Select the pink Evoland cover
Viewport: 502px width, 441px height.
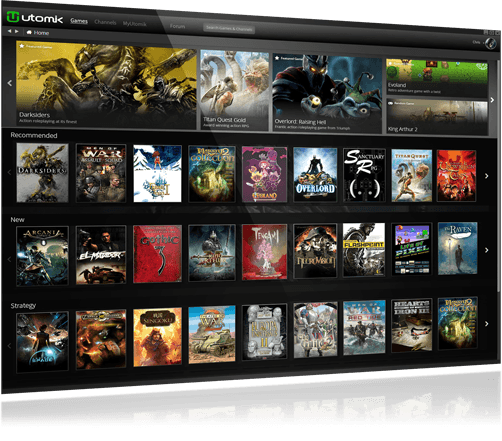[x=264, y=174]
